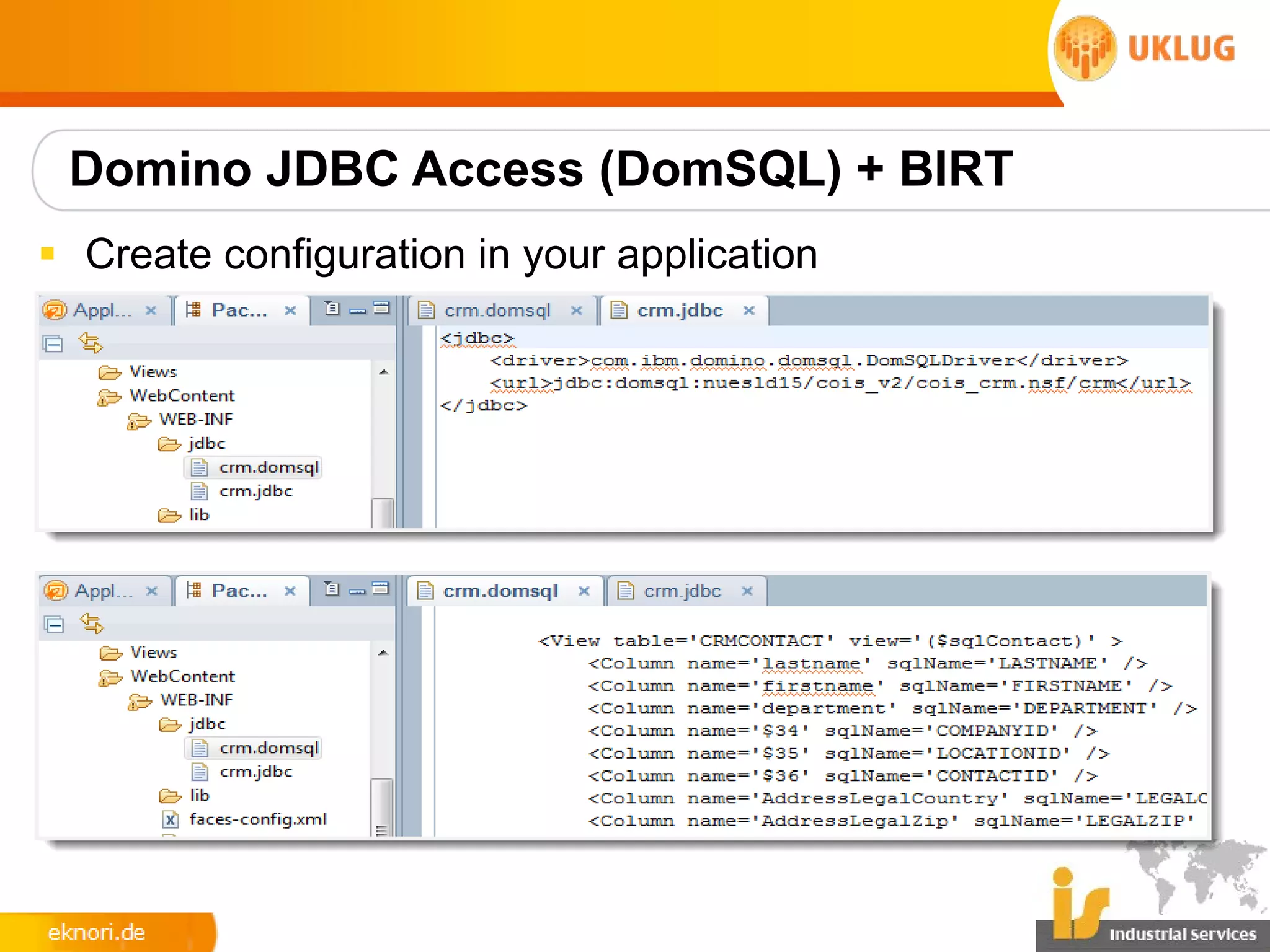Click Views folder icon in upper tree
Viewport: 1270px width, 952px height.
(110, 372)
